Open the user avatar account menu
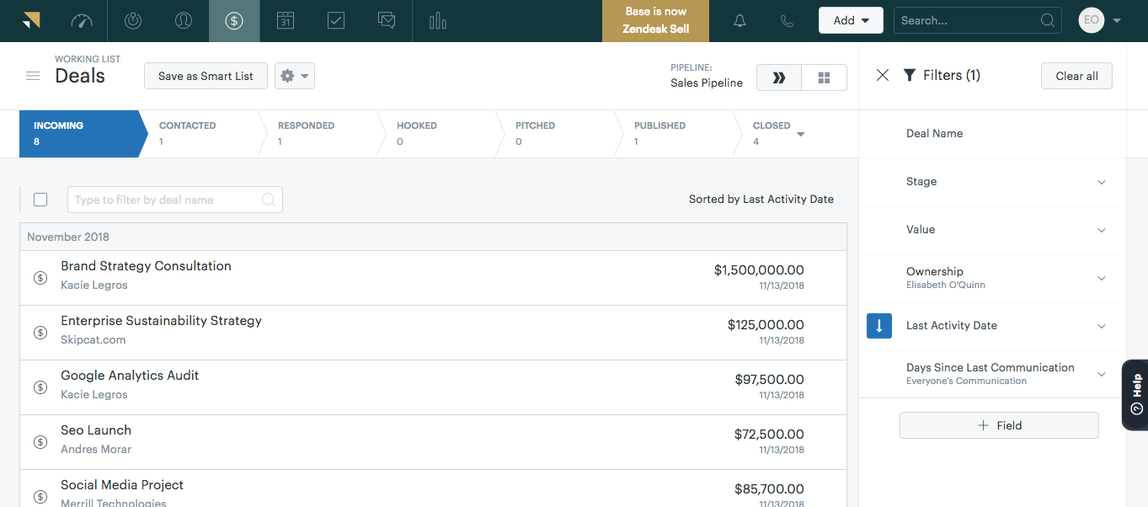The image size is (1148, 507). coord(1100,21)
